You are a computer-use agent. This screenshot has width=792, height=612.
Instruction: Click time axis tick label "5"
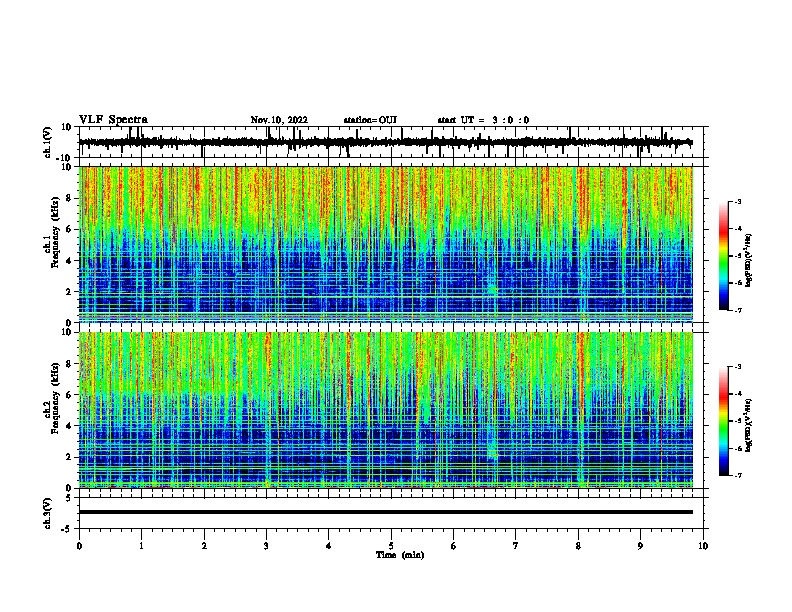[391, 546]
